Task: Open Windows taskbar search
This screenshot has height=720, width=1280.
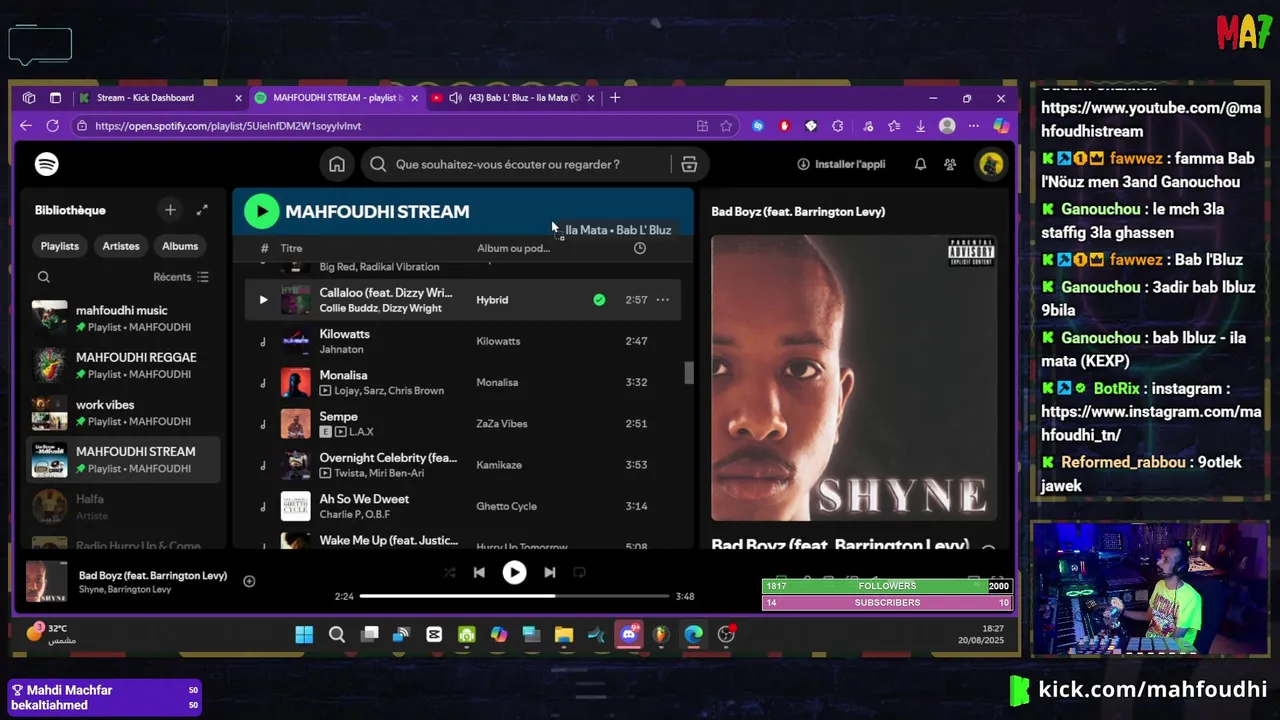Action: pyautogui.click(x=337, y=634)
